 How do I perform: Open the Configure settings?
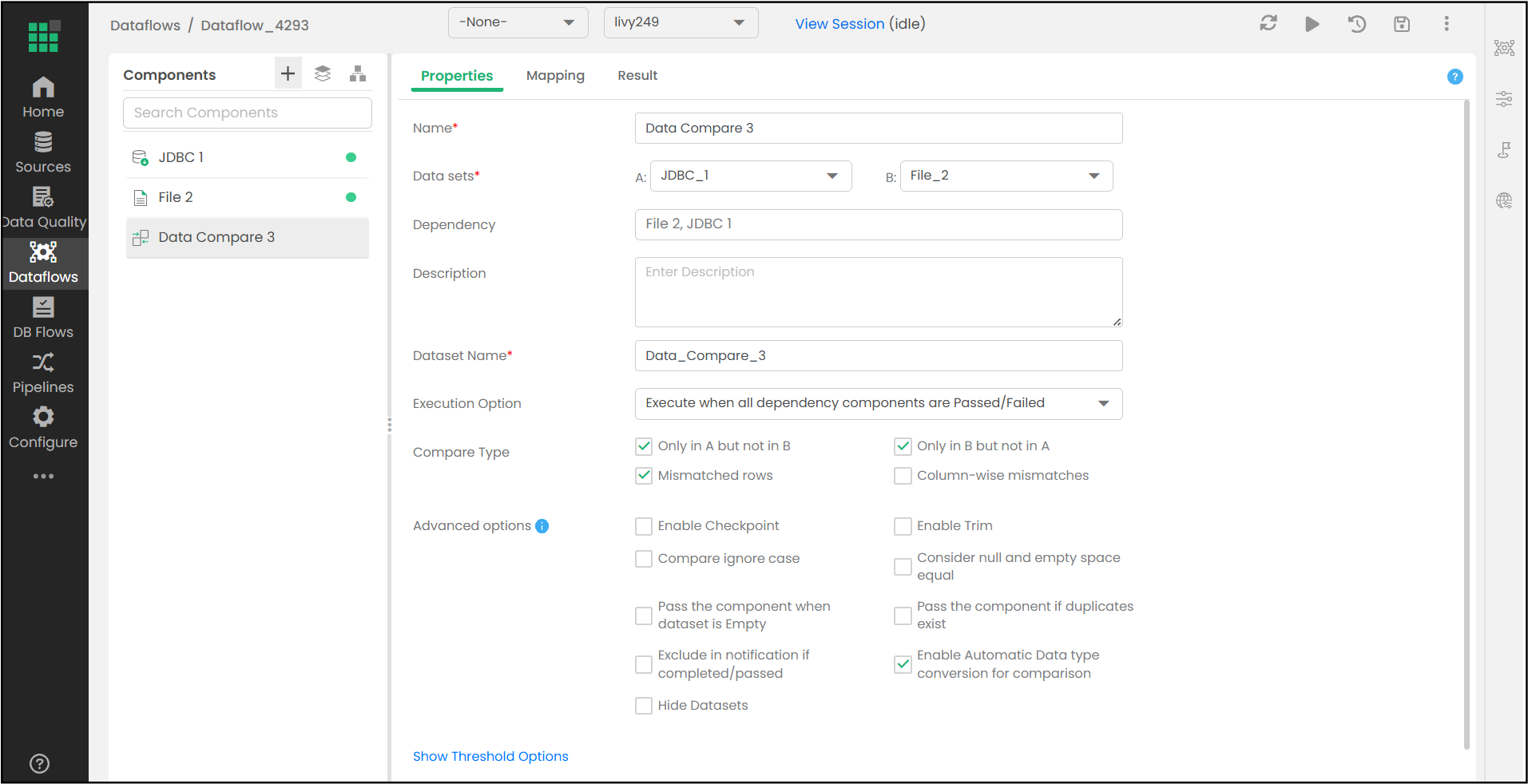43,428
